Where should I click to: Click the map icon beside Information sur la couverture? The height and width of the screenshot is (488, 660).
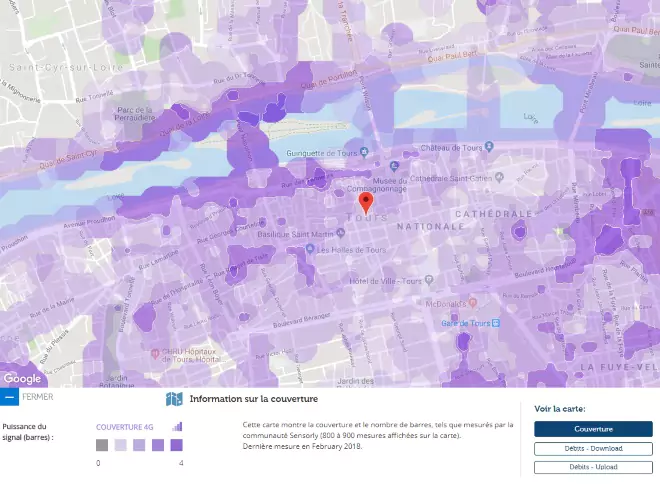[174, 399]
